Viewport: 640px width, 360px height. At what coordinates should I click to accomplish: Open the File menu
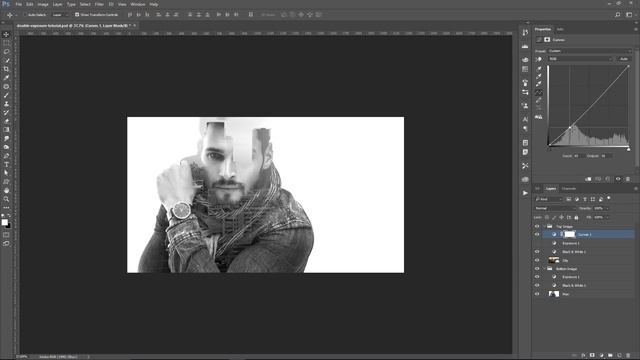(x=18, y=4)
